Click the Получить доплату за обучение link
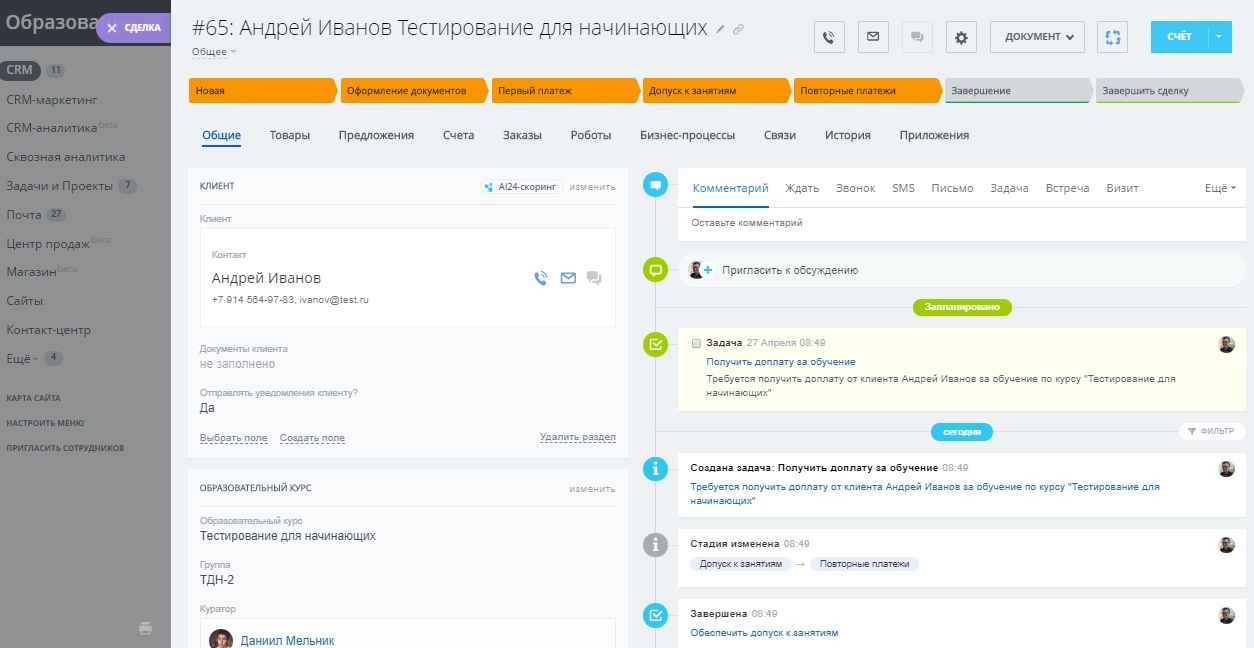Screen dimensions: 1254x648 point(780,362)
